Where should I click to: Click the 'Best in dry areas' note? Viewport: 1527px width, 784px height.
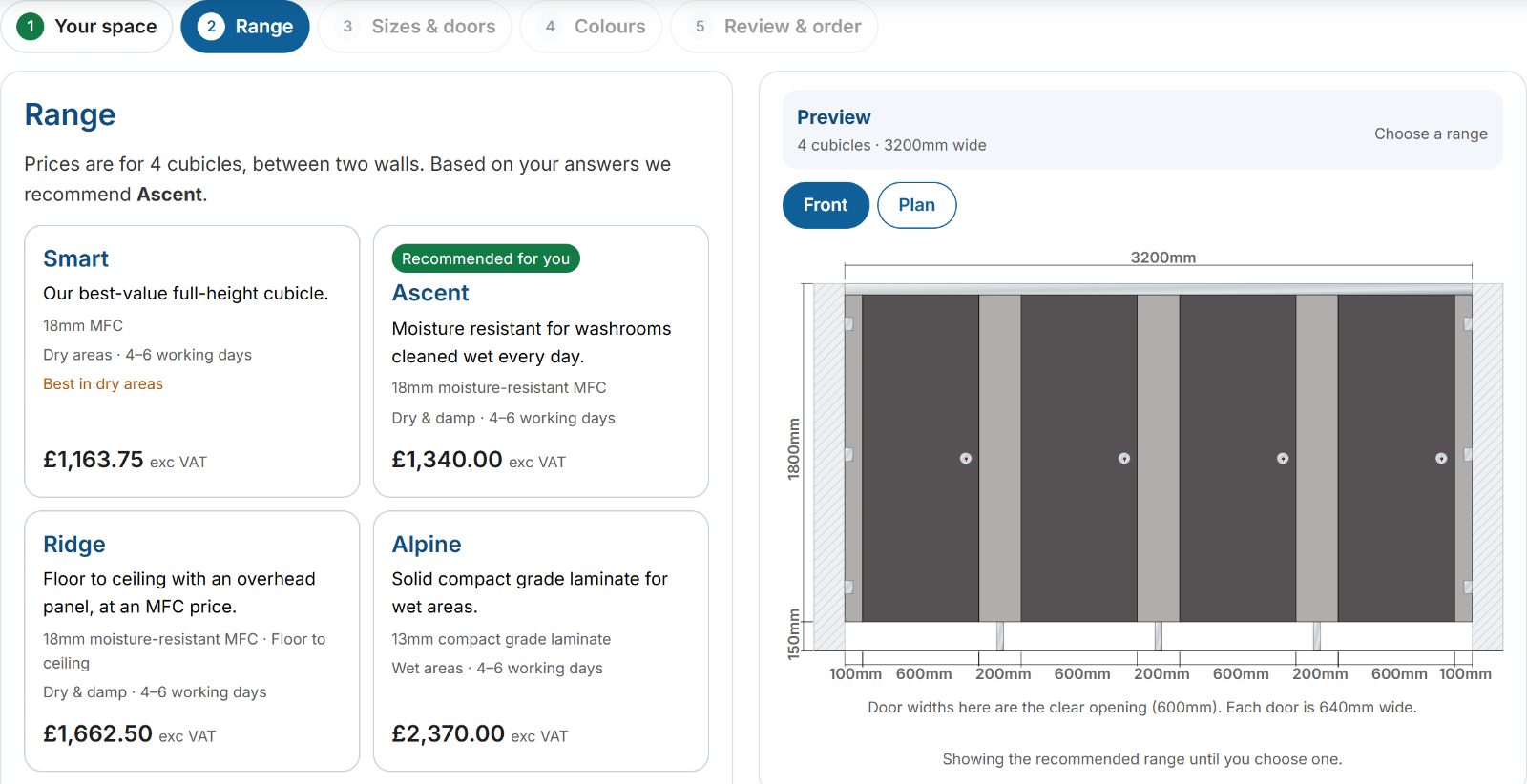pyautogui.click(x=103, y=384)
